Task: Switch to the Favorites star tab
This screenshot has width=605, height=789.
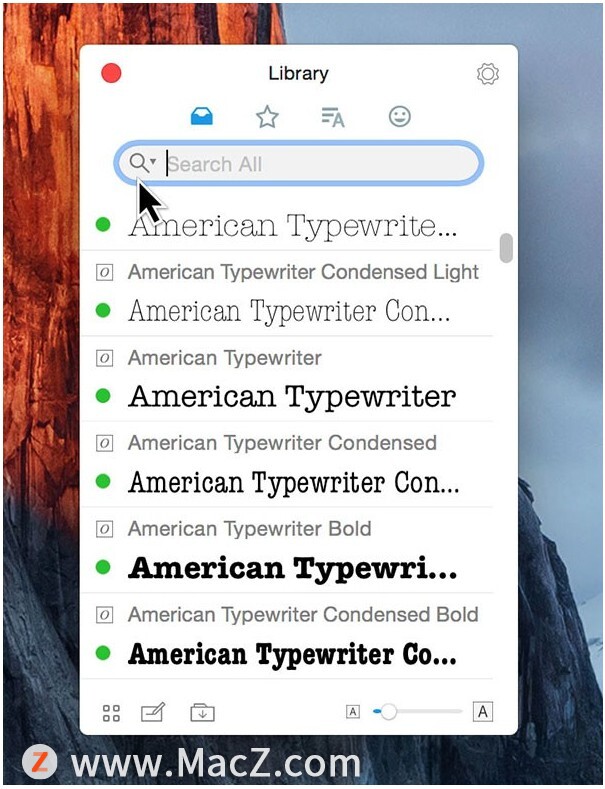Action: [267, 117]
